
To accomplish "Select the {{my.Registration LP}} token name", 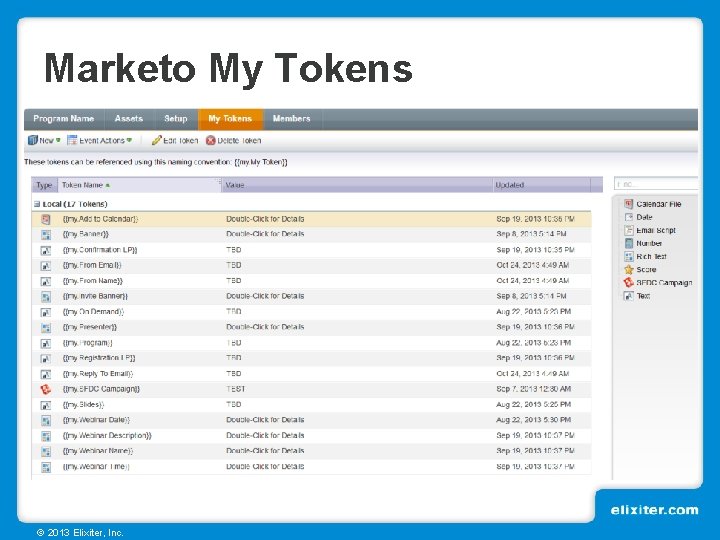I will (99, 358).
